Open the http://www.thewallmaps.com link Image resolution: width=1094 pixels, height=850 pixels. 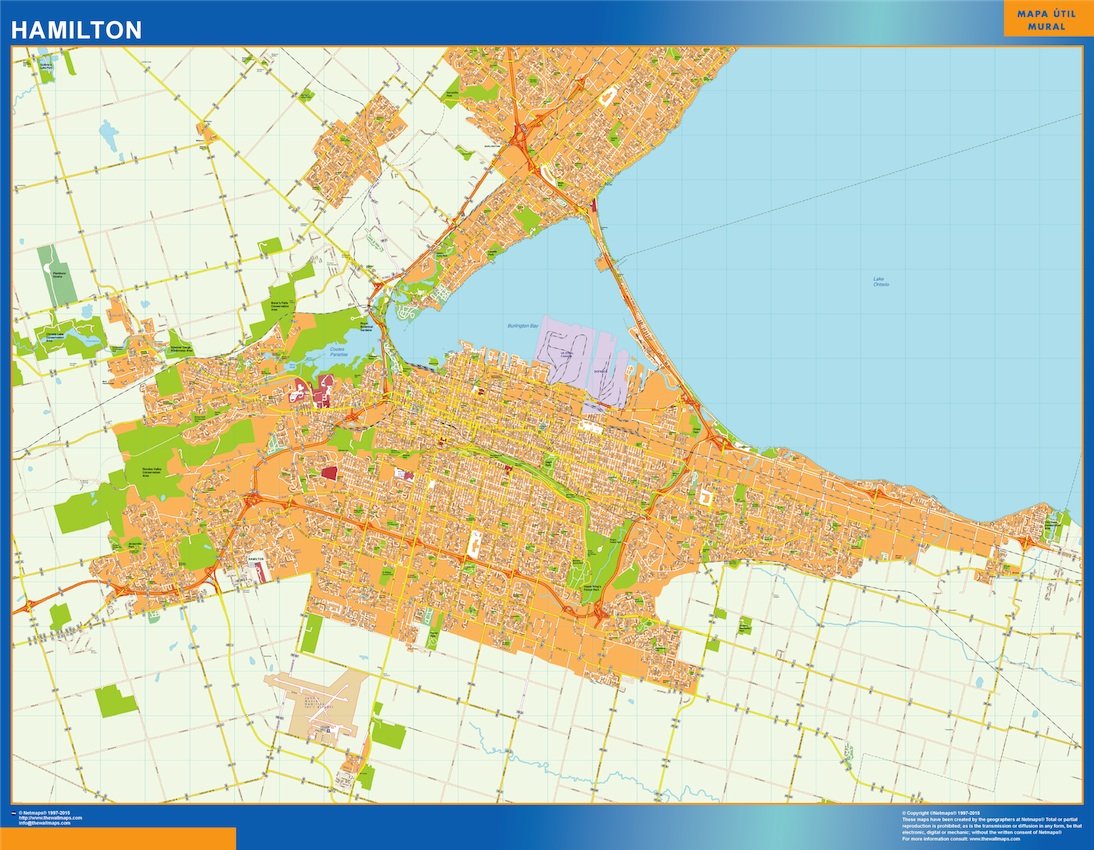48,816
